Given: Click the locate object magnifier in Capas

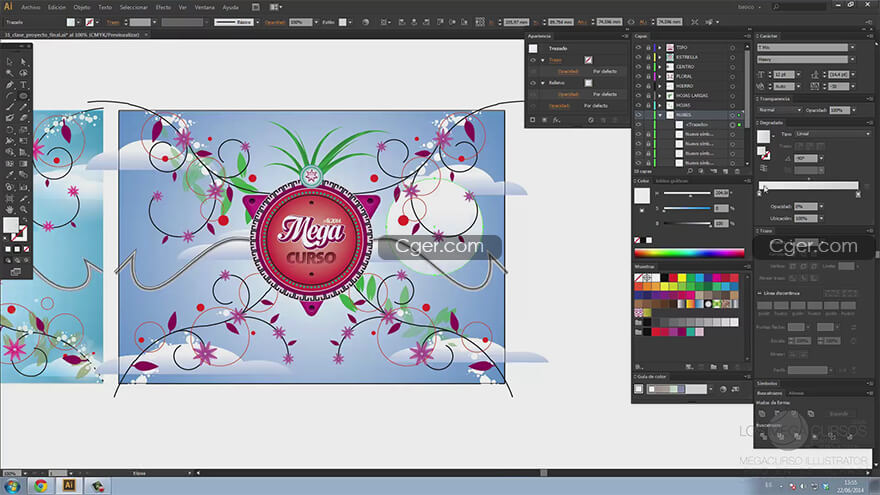Looking at the screenshot, I should coord(690,171).
